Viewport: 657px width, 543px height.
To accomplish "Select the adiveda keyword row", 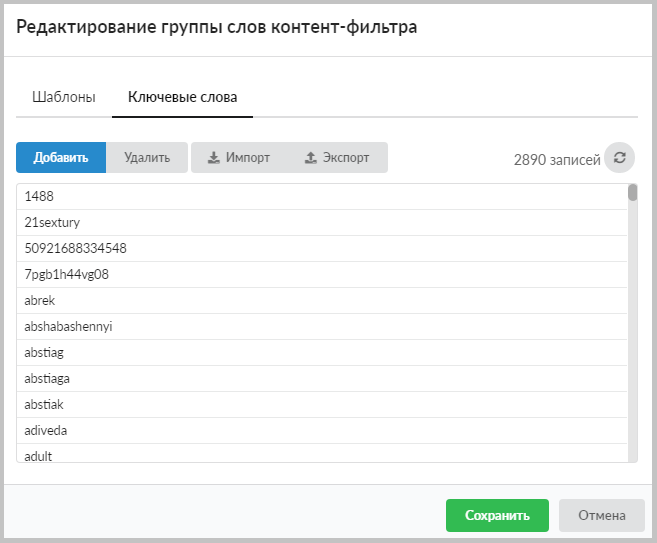I will [322, 430].
